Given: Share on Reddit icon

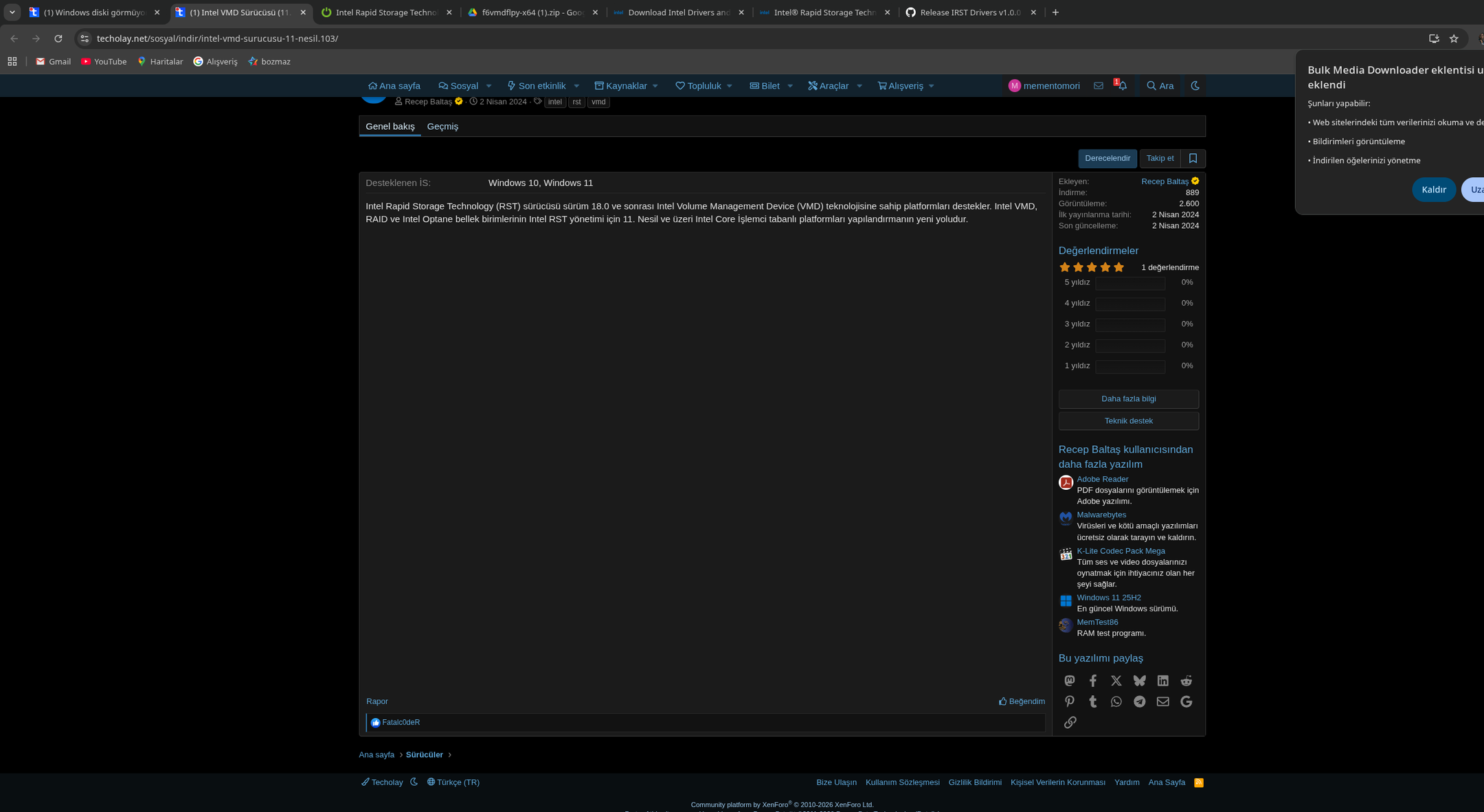Looking at the screenshot, I should 1187,681.
